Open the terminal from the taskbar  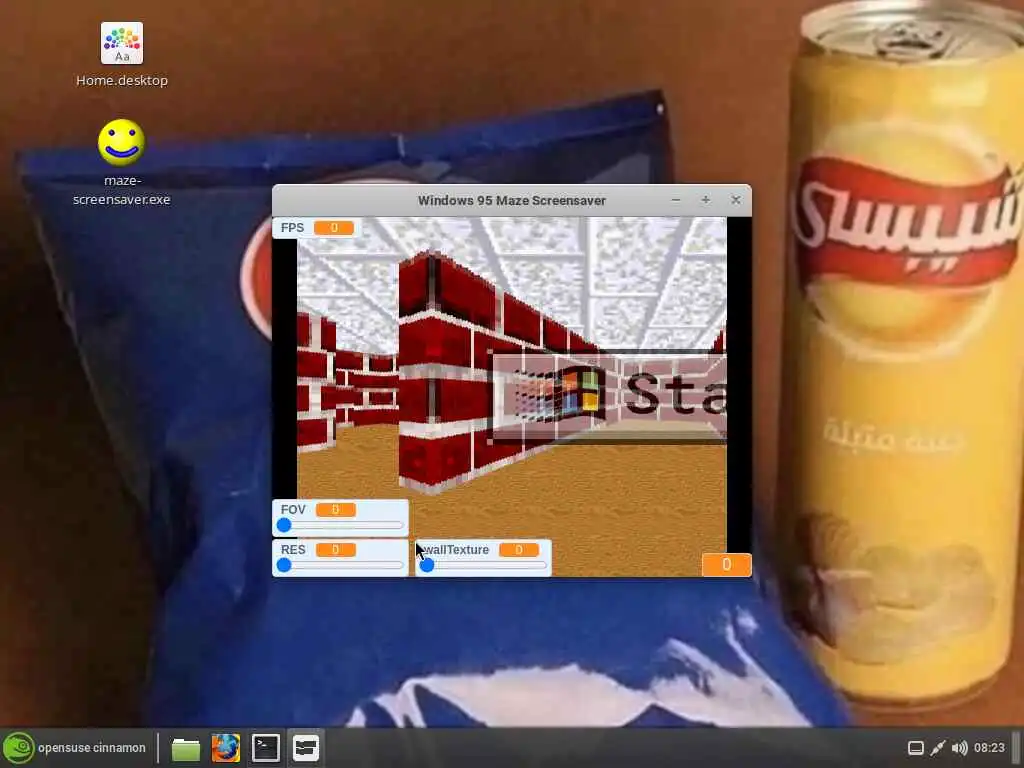[x=266, y=748]
